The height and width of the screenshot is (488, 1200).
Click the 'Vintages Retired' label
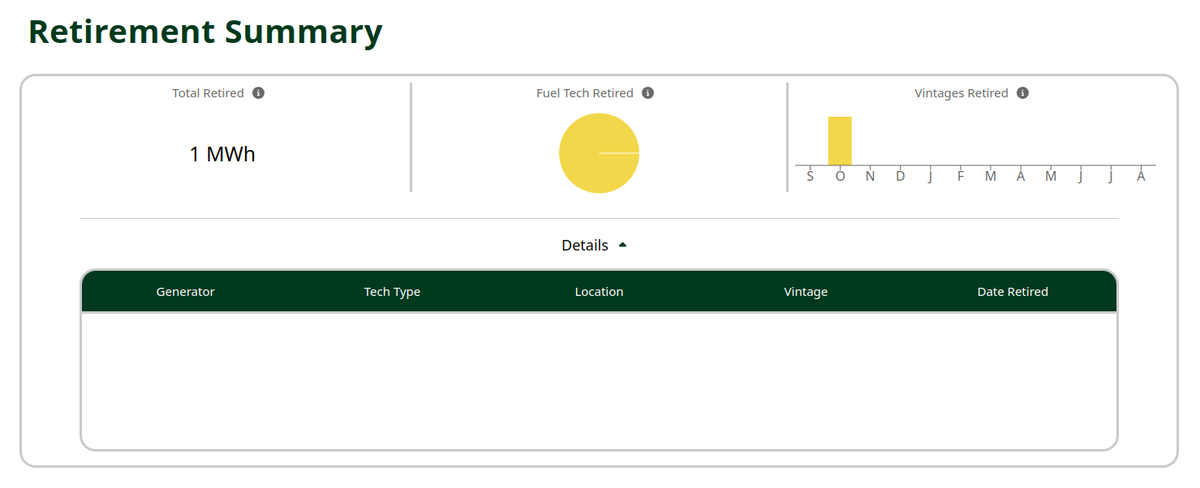pos(961,93)
